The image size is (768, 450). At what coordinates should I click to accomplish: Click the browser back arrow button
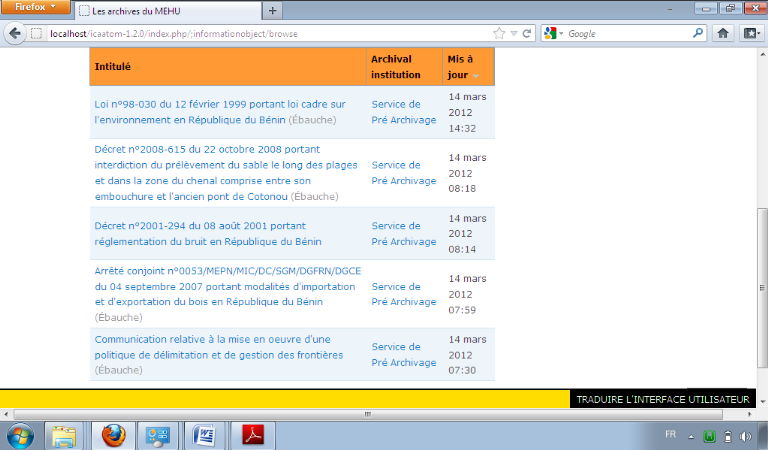click(15, 33)
